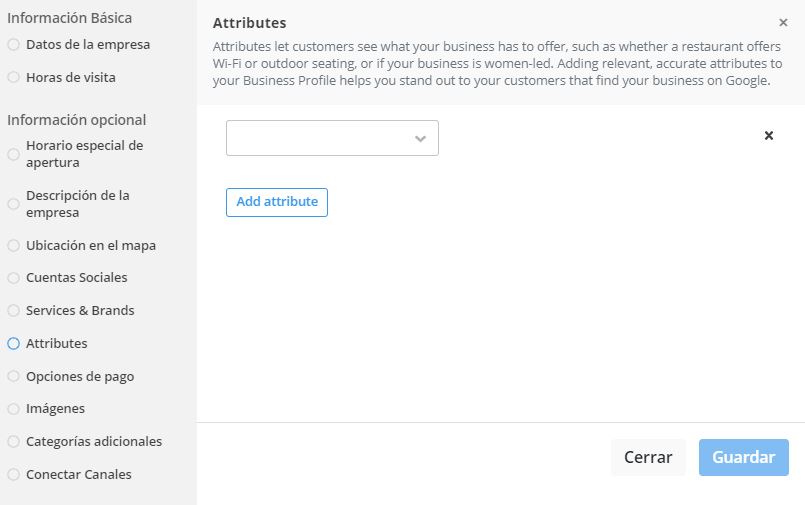Go to Horas de visita section
Viewport: 805px width, 505px height.
click(71, 77)
